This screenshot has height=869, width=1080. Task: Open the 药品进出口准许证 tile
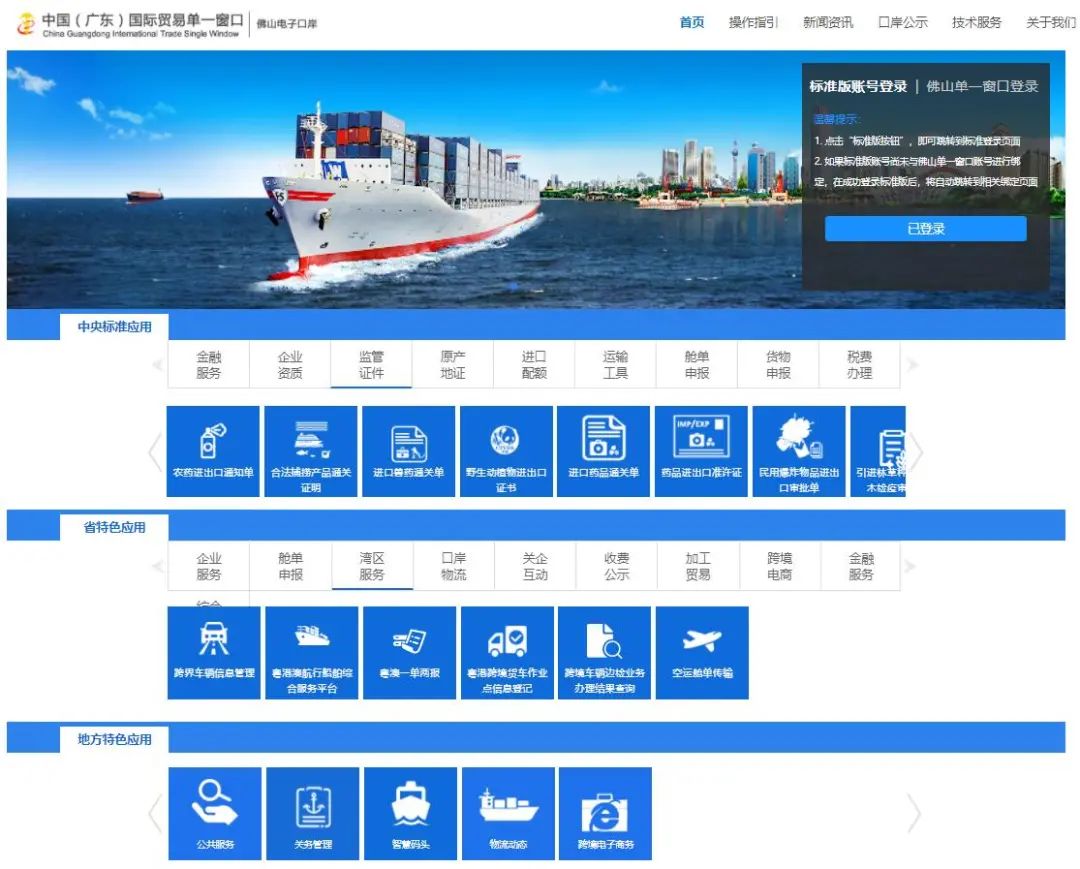701,451
